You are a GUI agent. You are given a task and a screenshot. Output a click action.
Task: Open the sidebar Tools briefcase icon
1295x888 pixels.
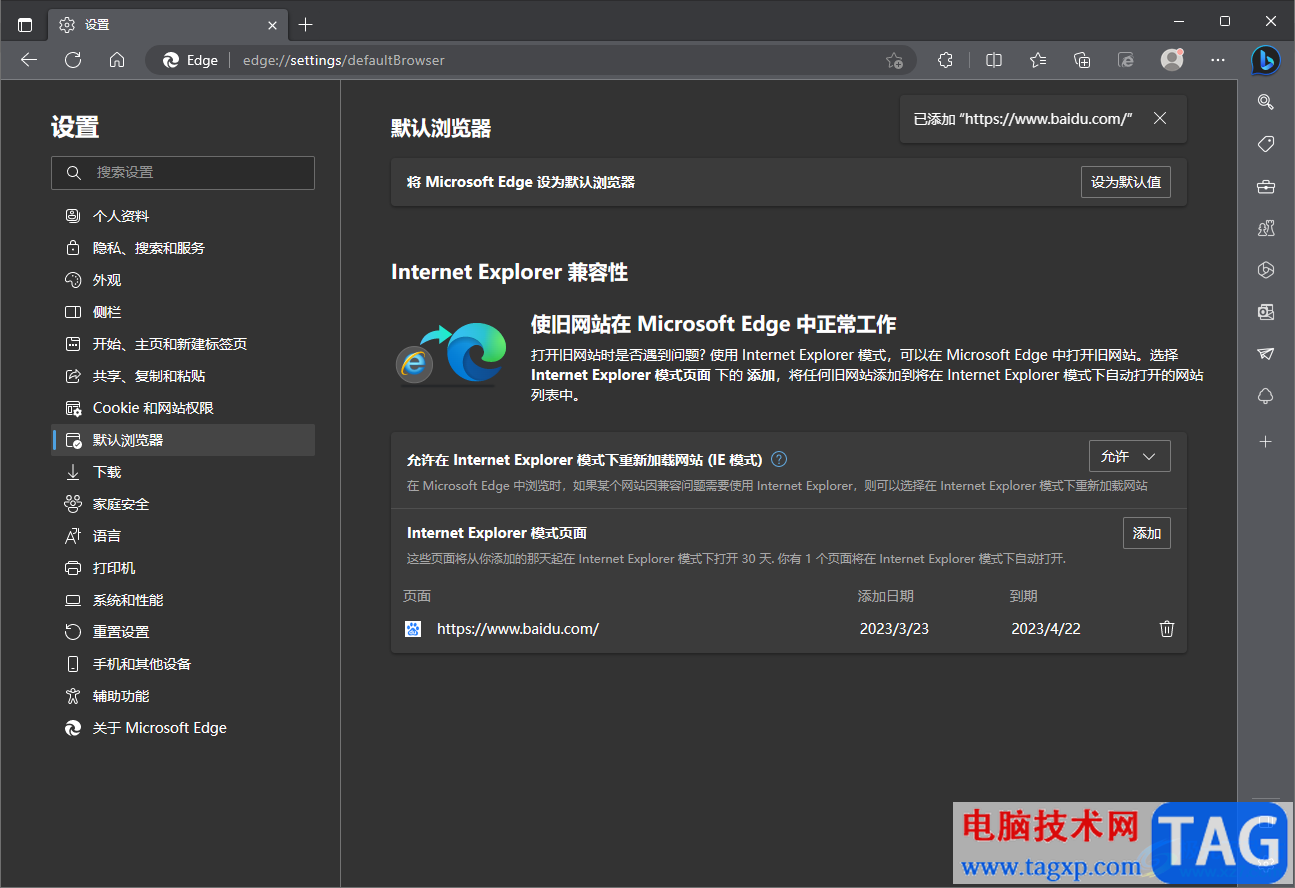coord(1266,186)
